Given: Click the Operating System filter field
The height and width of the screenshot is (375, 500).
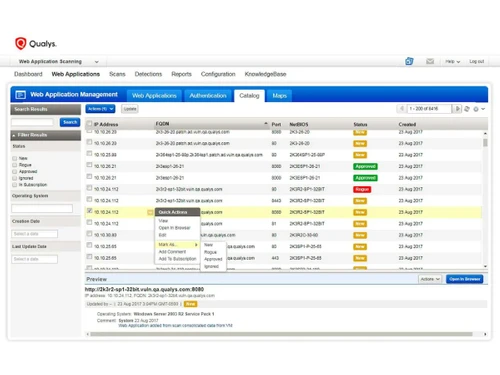Looking at the screenshot, I should 42,209.
